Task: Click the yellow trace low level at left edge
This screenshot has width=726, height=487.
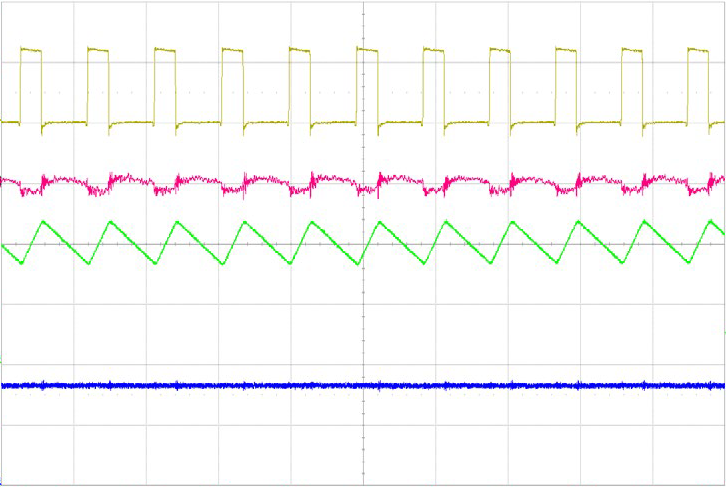Action: point(10,122)
